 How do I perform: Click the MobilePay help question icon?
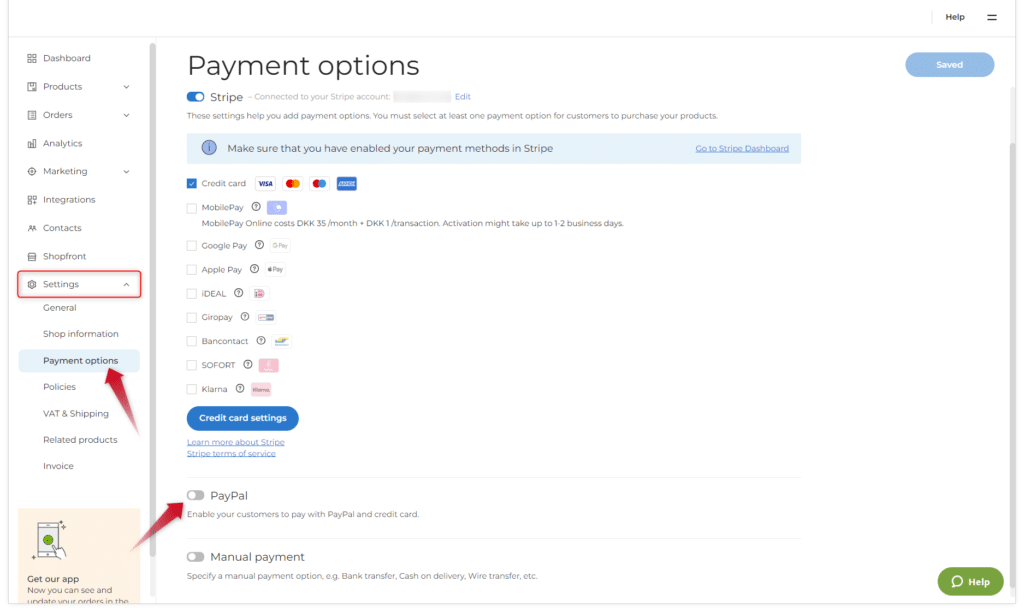[x=256, y=207]
